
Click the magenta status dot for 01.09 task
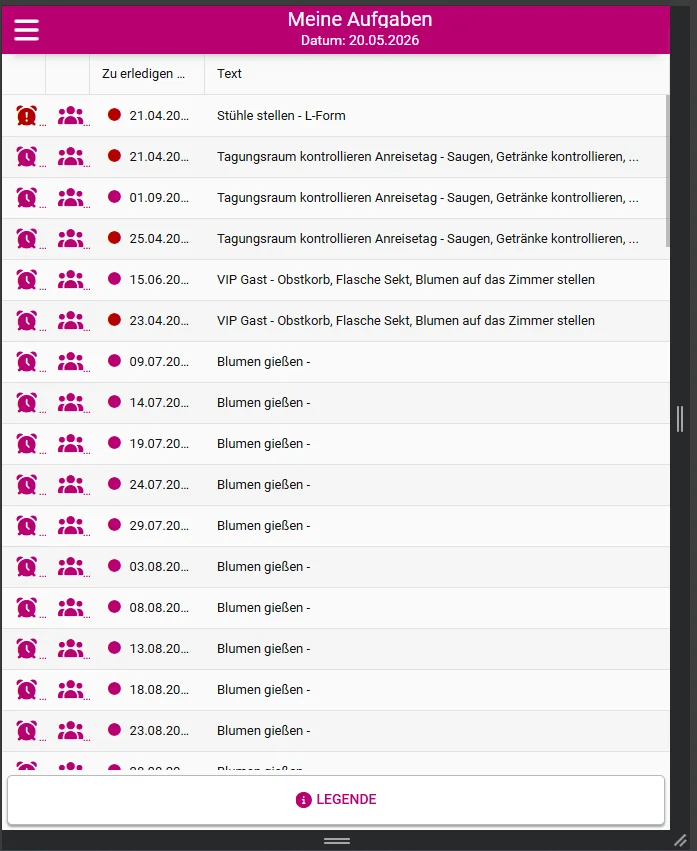pos(114,196)
